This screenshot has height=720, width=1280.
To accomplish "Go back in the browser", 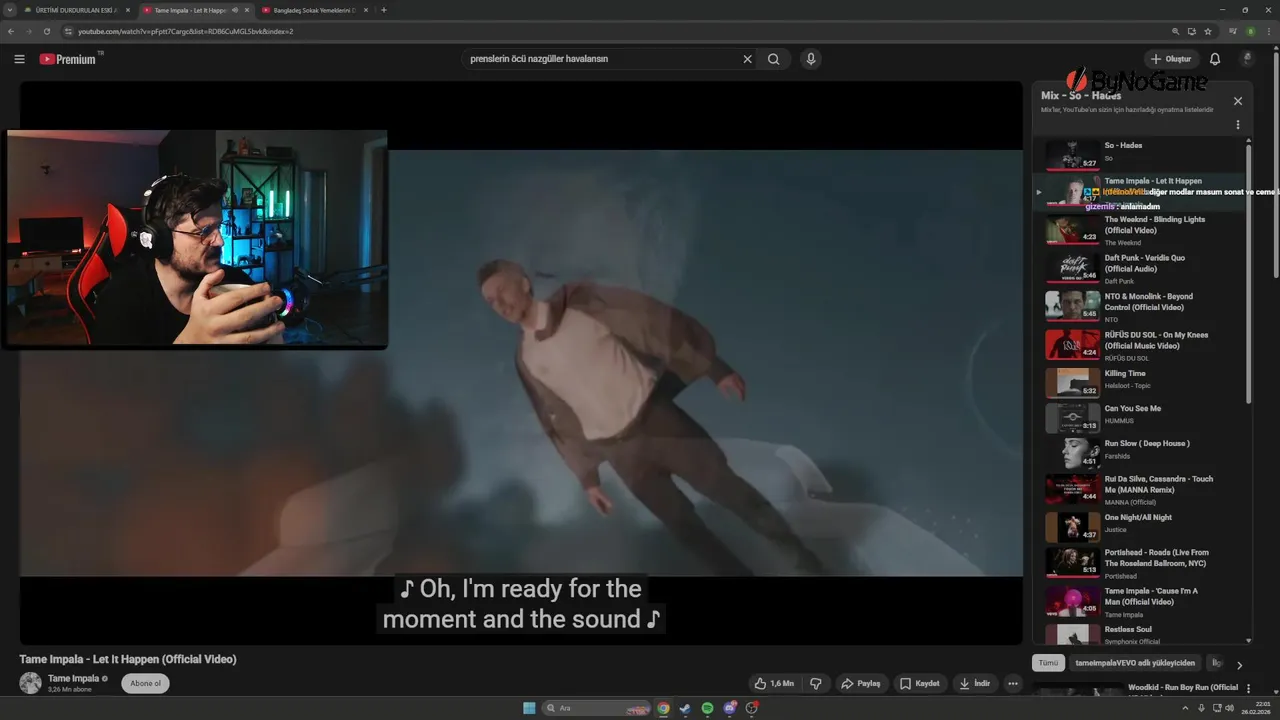I will (x=11, y=31).
